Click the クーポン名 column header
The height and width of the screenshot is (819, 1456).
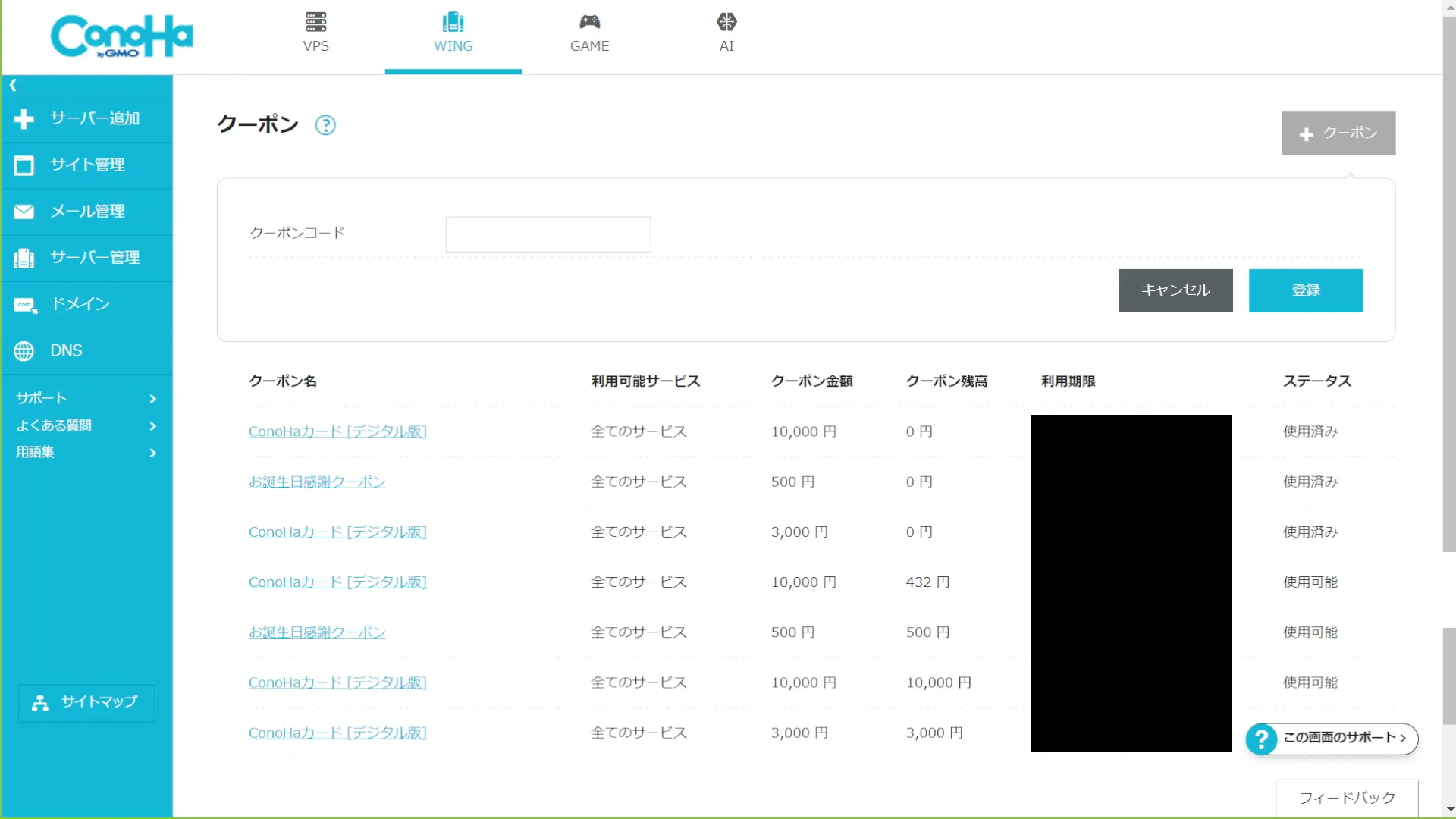(x=283, y=381)
